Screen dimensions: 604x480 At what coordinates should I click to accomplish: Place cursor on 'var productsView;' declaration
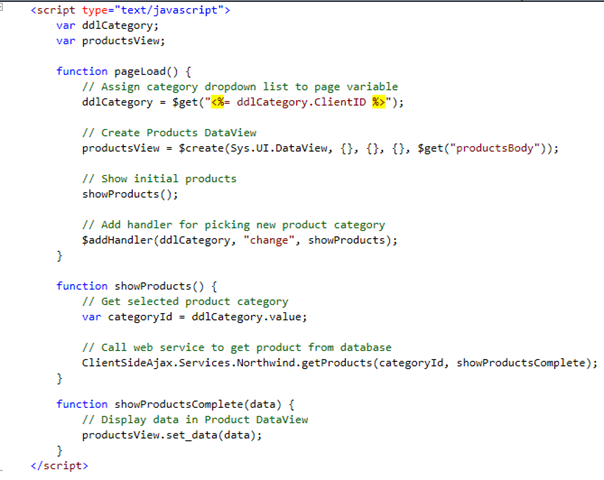pyautogui.click(x=111, y=41)
